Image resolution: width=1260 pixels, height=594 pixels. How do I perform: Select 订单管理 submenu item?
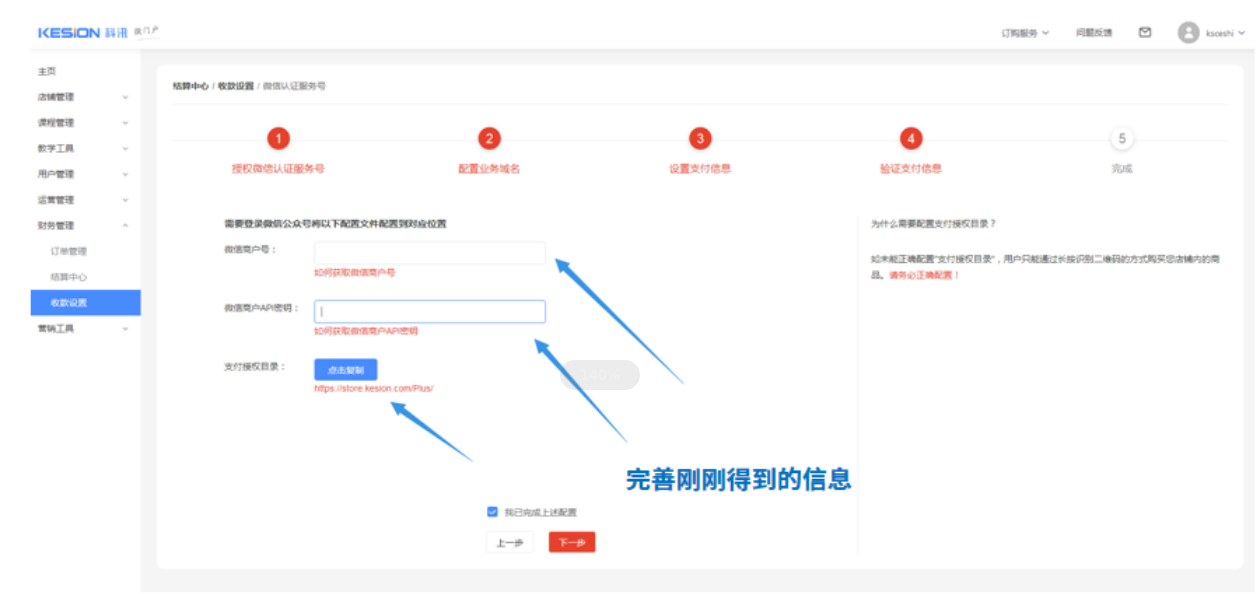pos(69,251)
